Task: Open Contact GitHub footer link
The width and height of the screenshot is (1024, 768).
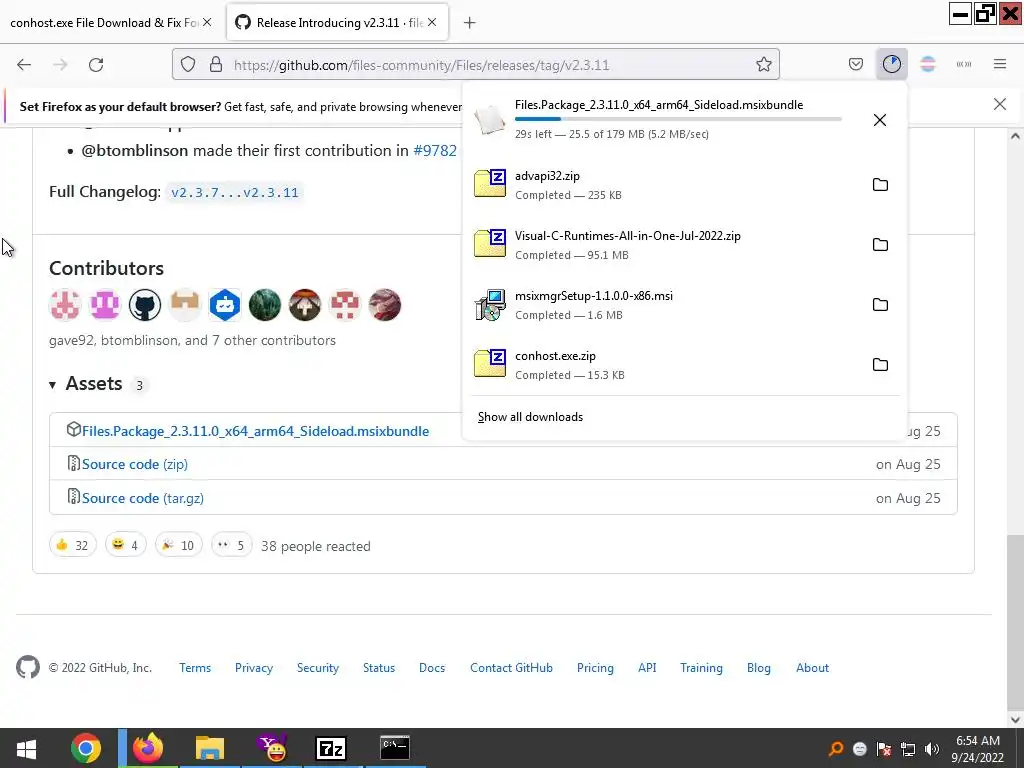Action: coord(511,668)
